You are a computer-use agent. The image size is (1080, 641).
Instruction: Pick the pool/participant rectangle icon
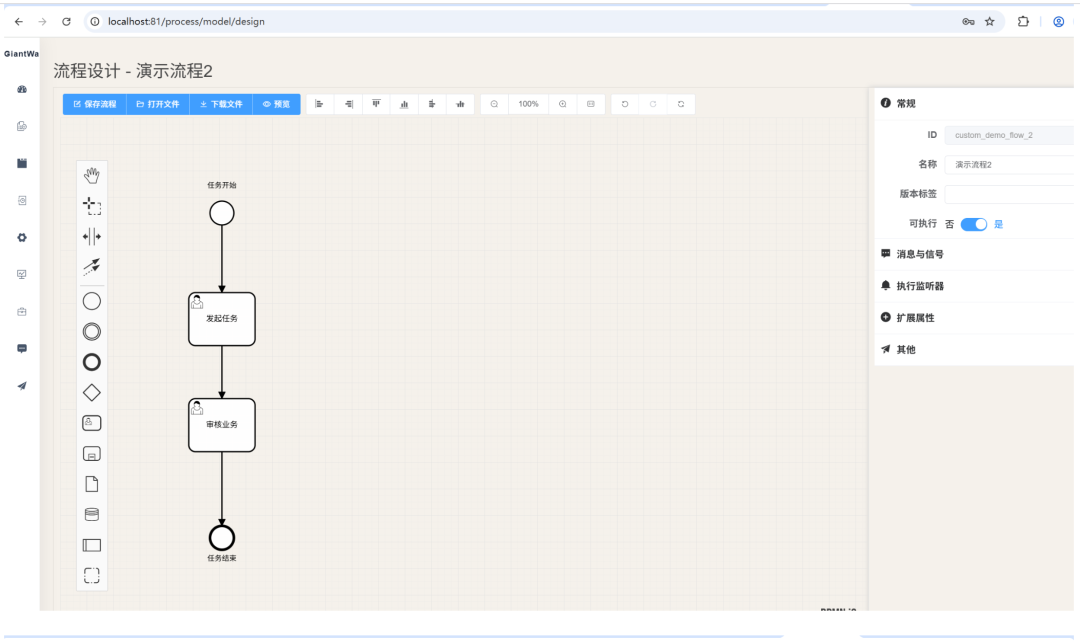[x=92, y=545]
